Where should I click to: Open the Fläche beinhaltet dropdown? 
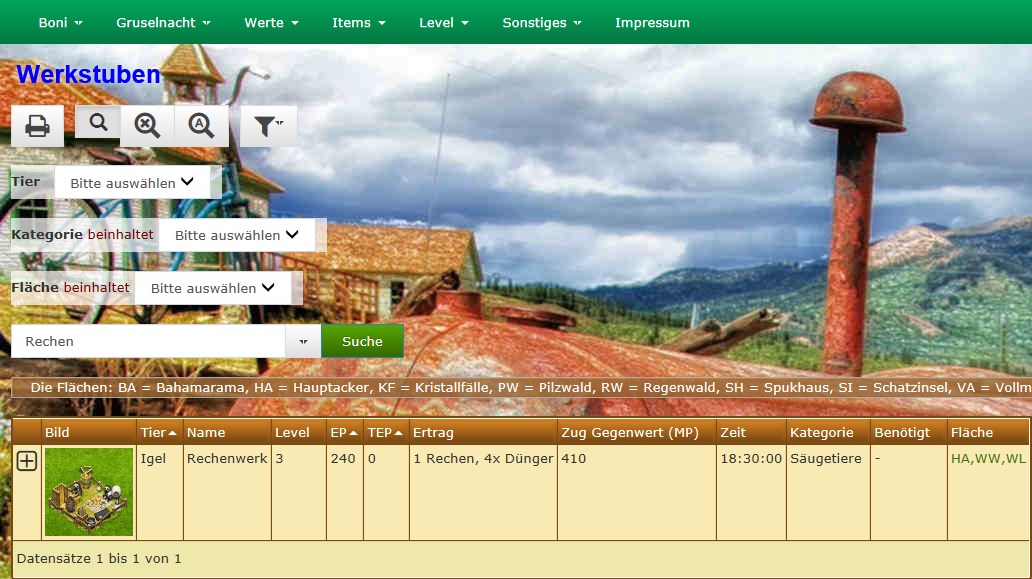(x=213, y=288)
